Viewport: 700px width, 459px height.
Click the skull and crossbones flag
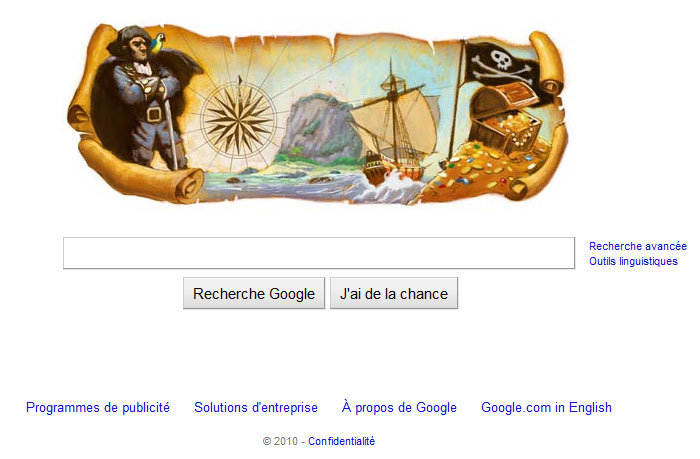point(503,68)
